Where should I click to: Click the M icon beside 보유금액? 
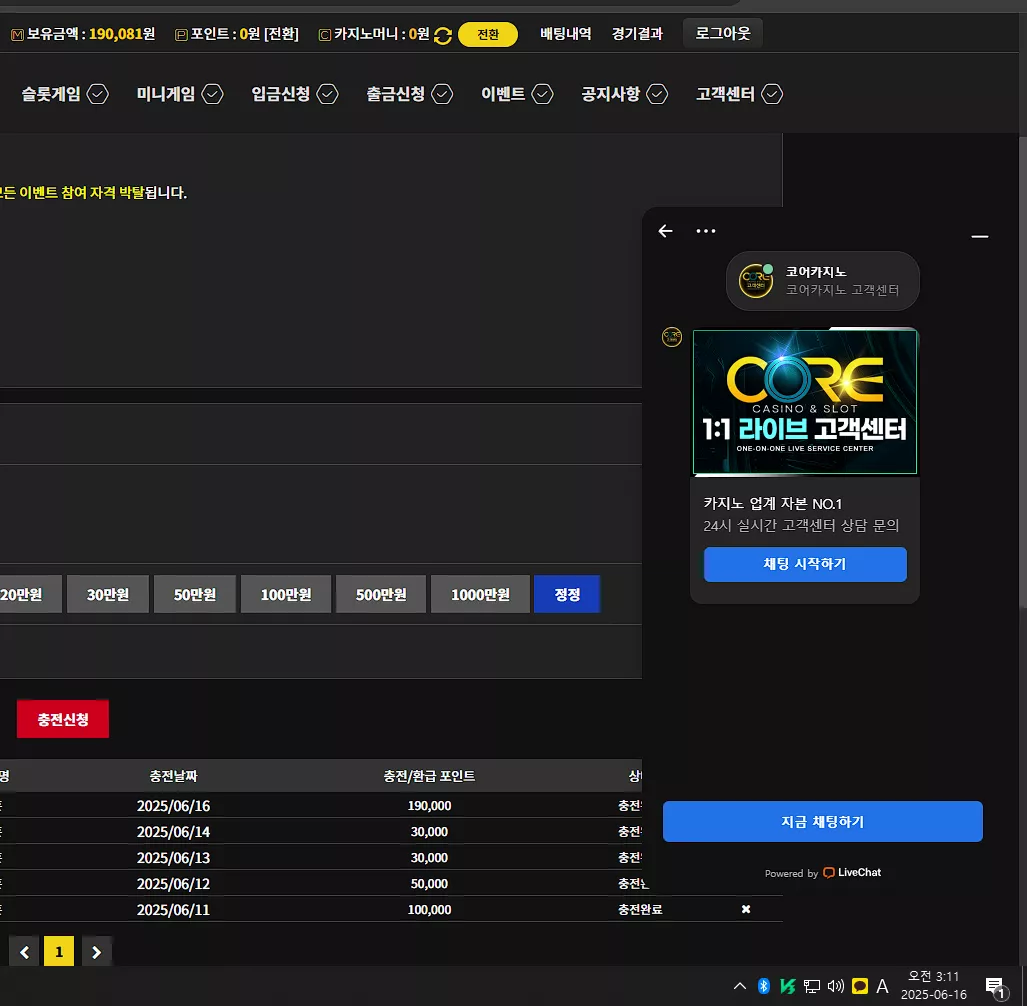pyautogui.click(x=18, y=35)
